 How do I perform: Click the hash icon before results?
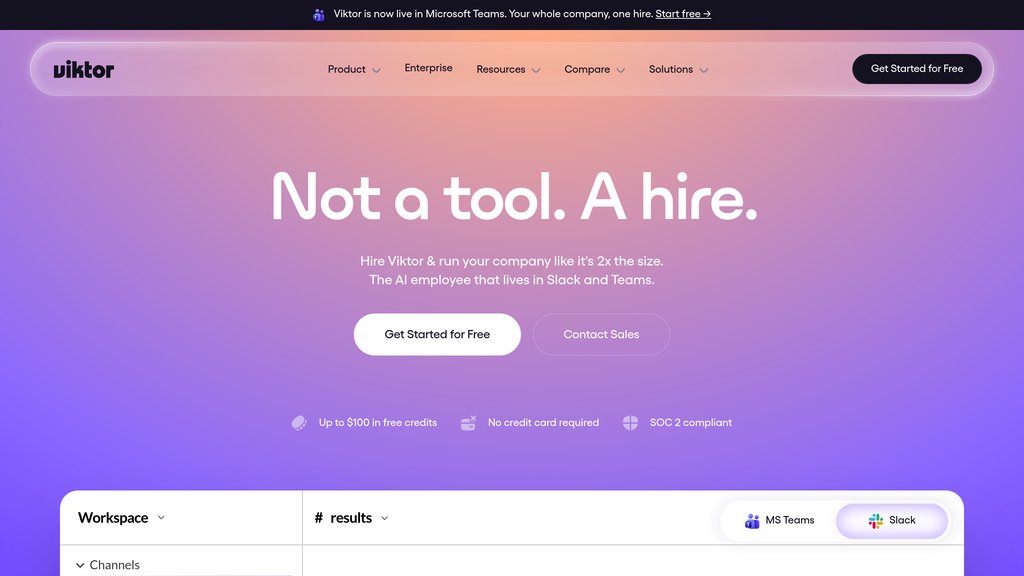(x=319, y=518)
